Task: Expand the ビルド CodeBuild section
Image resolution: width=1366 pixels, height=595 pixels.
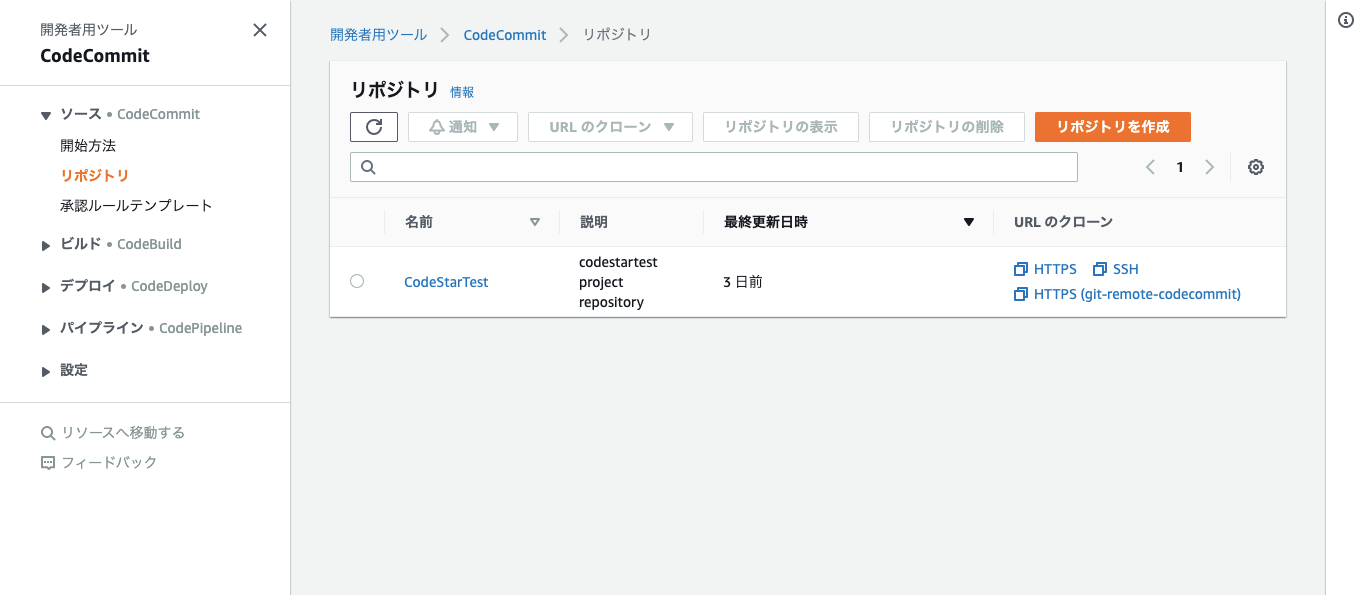Action: (46, 245)
